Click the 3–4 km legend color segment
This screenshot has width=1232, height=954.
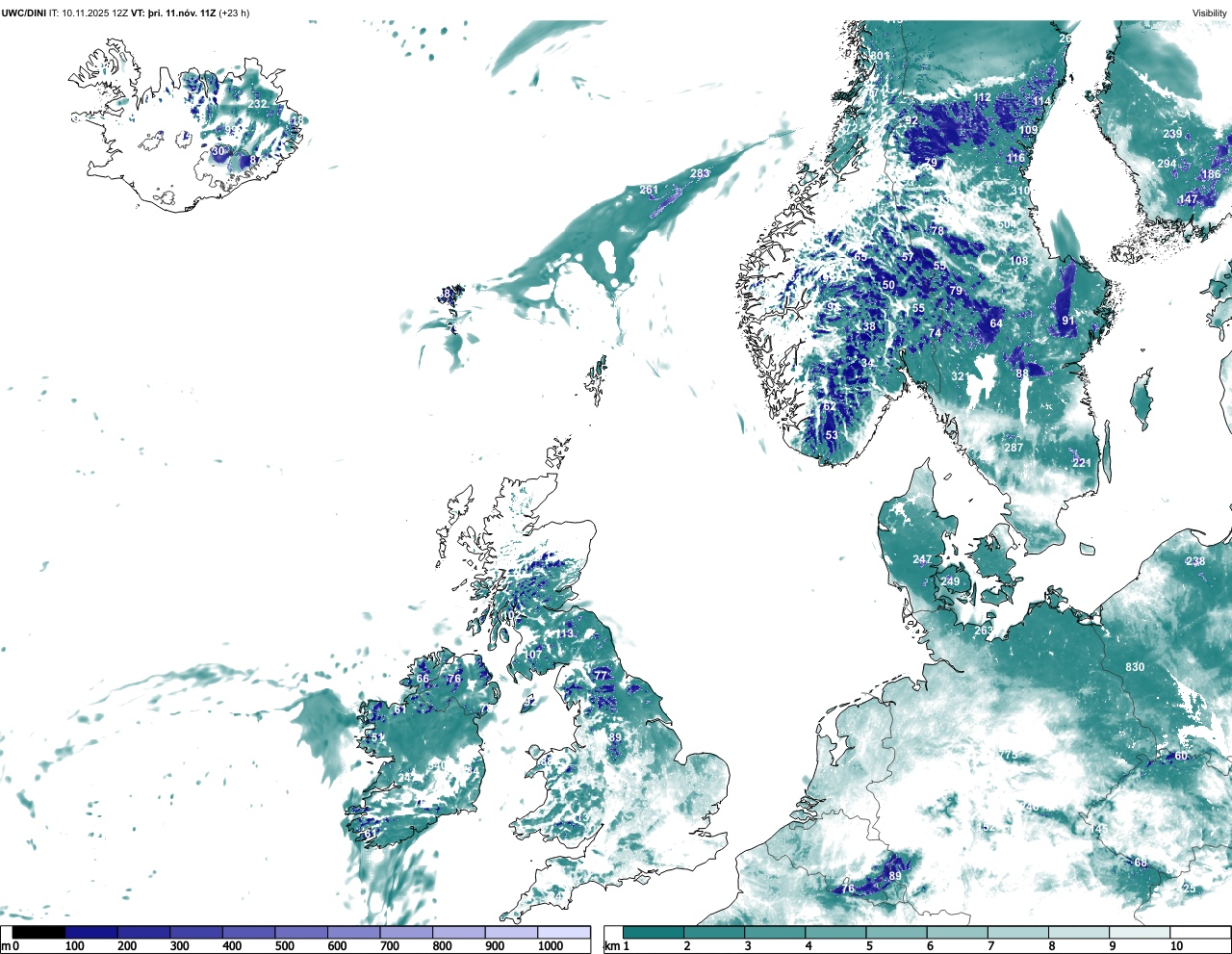[x=775, y=933]
